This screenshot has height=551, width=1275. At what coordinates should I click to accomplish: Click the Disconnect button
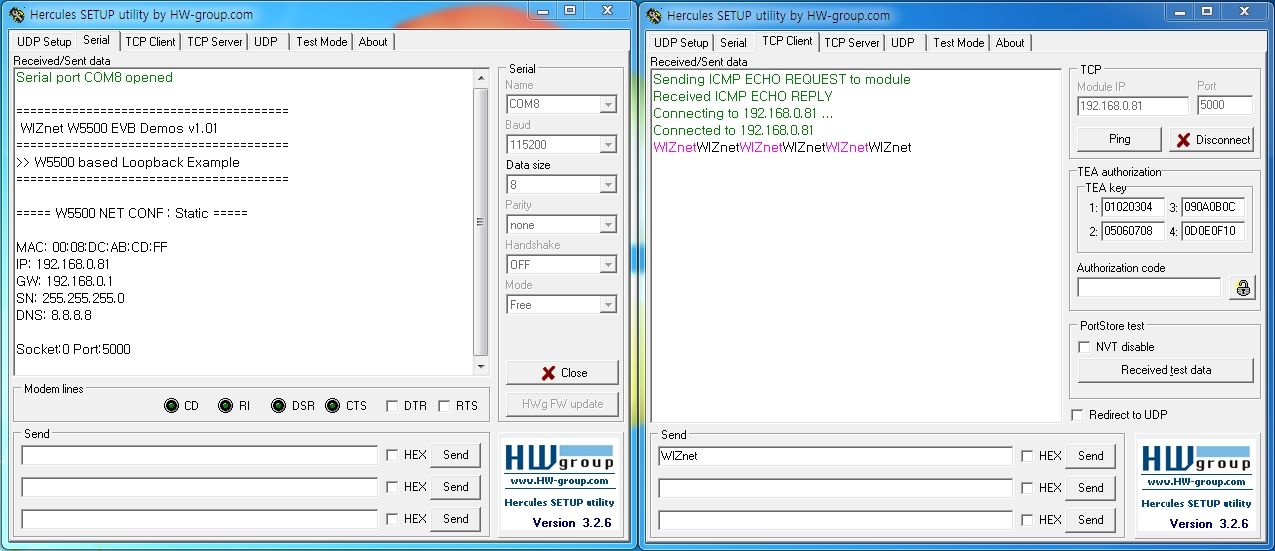click(1212, 139)
